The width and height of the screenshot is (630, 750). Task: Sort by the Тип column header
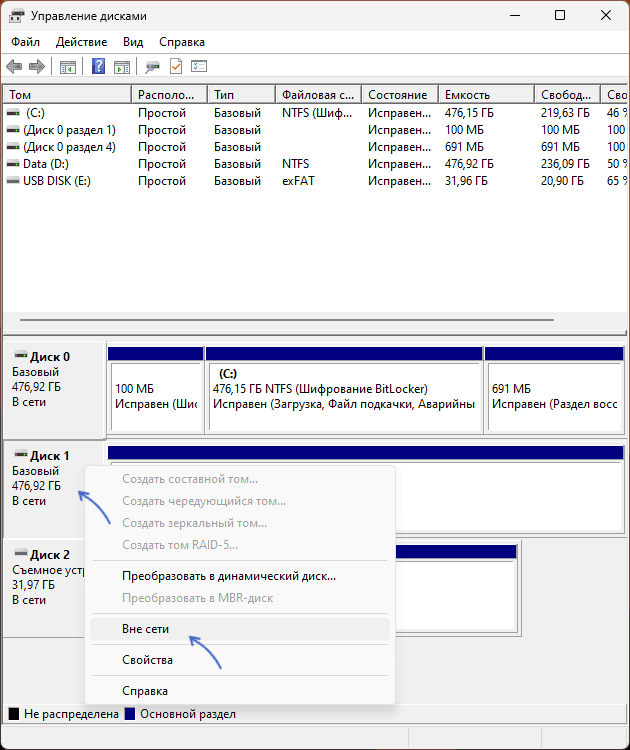point(242,95)
